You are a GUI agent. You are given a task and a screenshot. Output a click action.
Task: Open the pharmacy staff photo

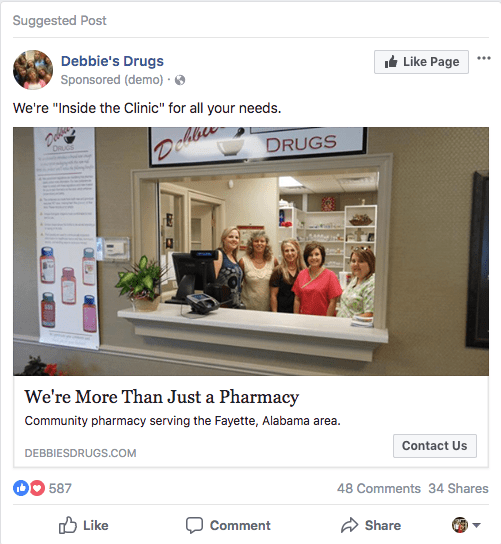tap(251, 251)
